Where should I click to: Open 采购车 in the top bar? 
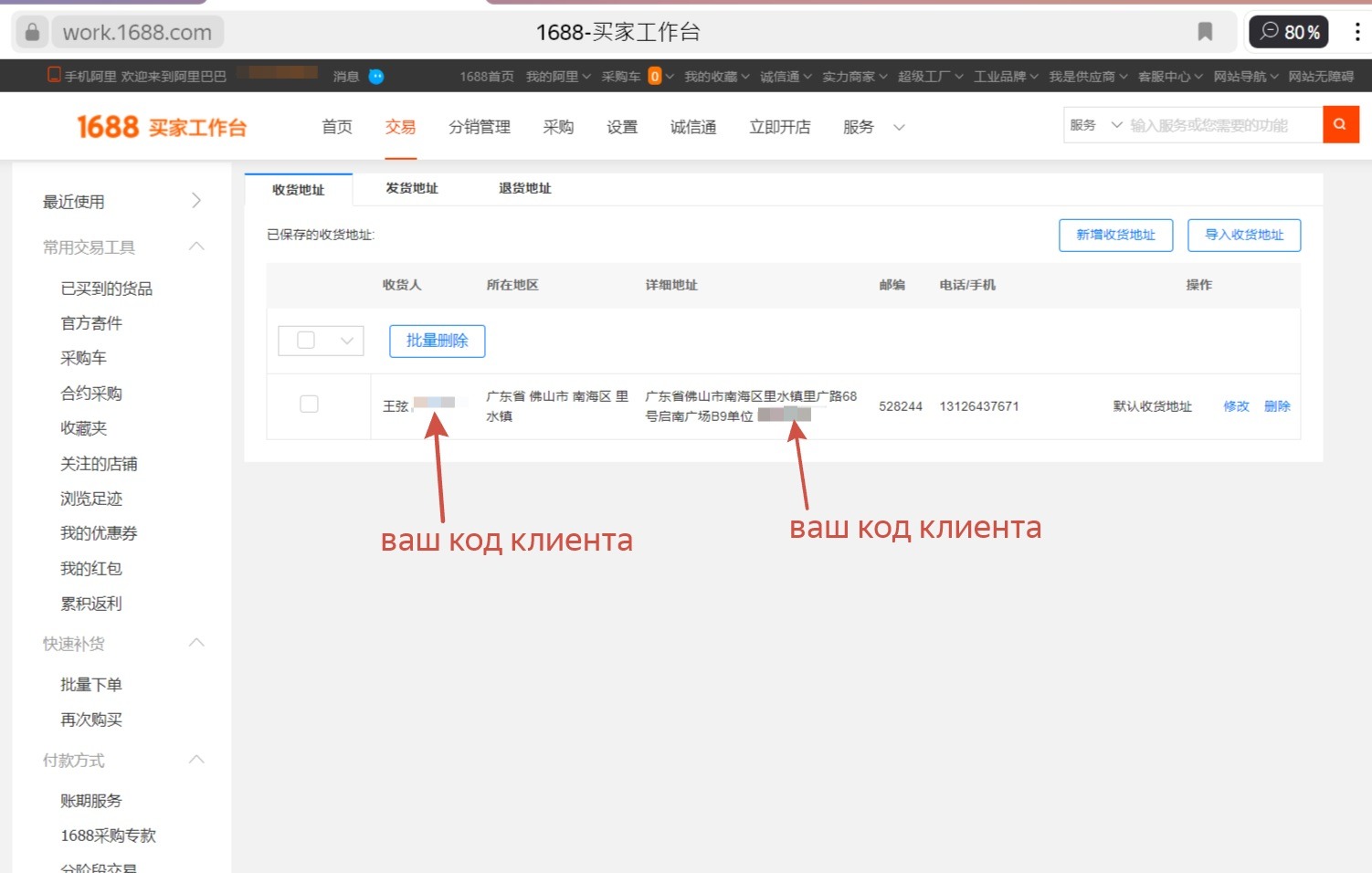pyautogui.click(x=621, y=77)
